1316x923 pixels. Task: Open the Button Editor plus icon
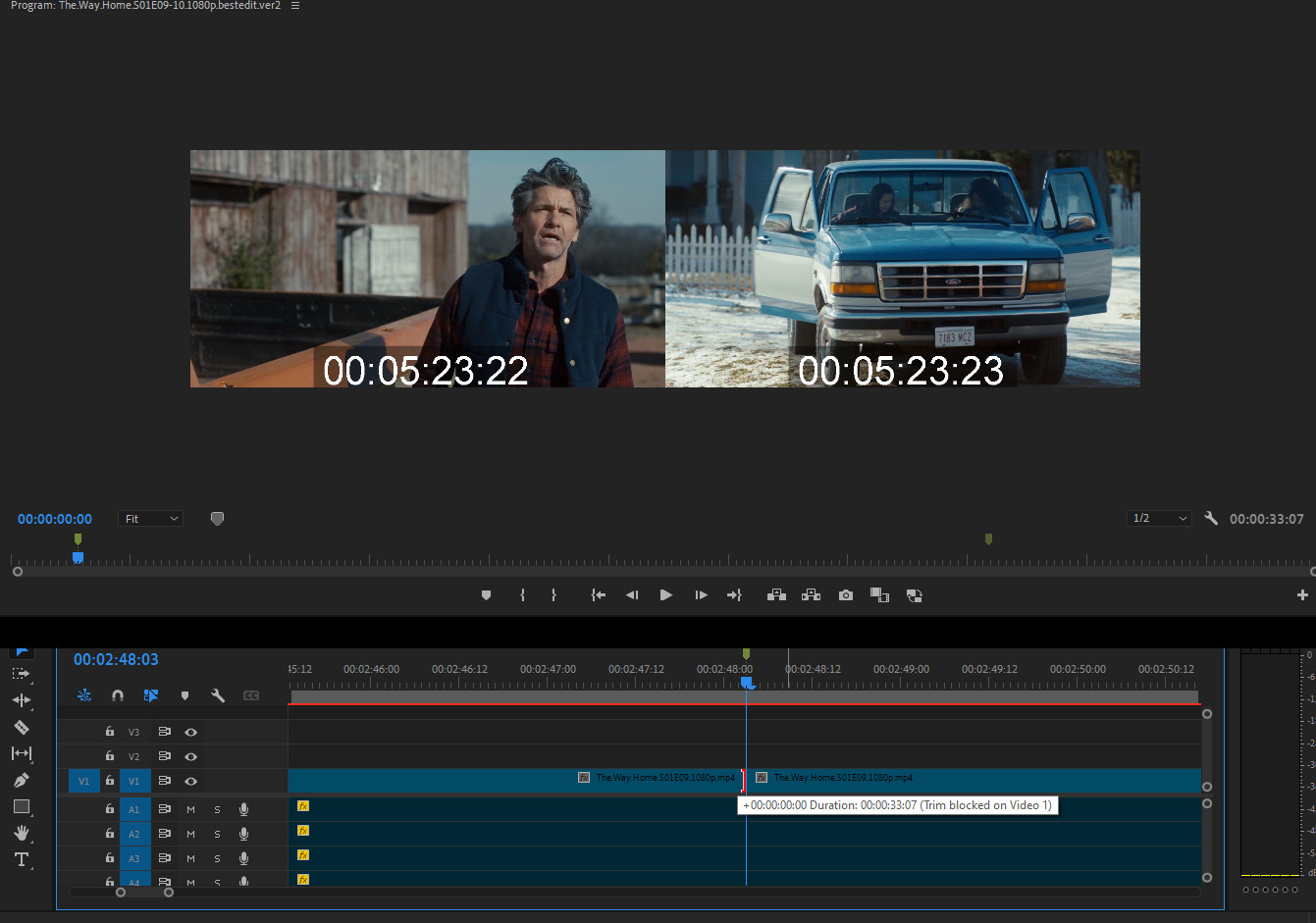pyautogui.click(x=1302, y=595)
